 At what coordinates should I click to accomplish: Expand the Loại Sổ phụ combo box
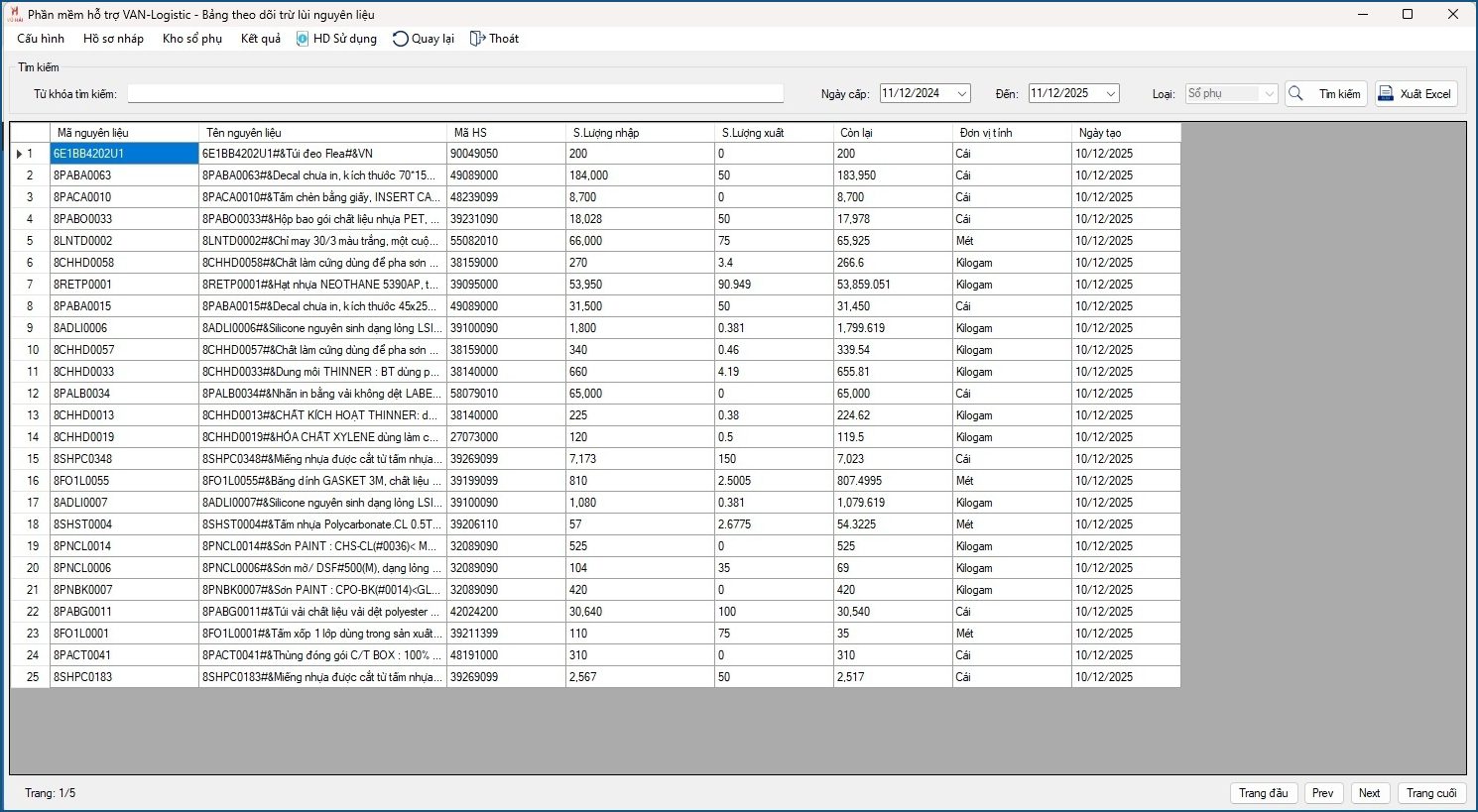1268,94
